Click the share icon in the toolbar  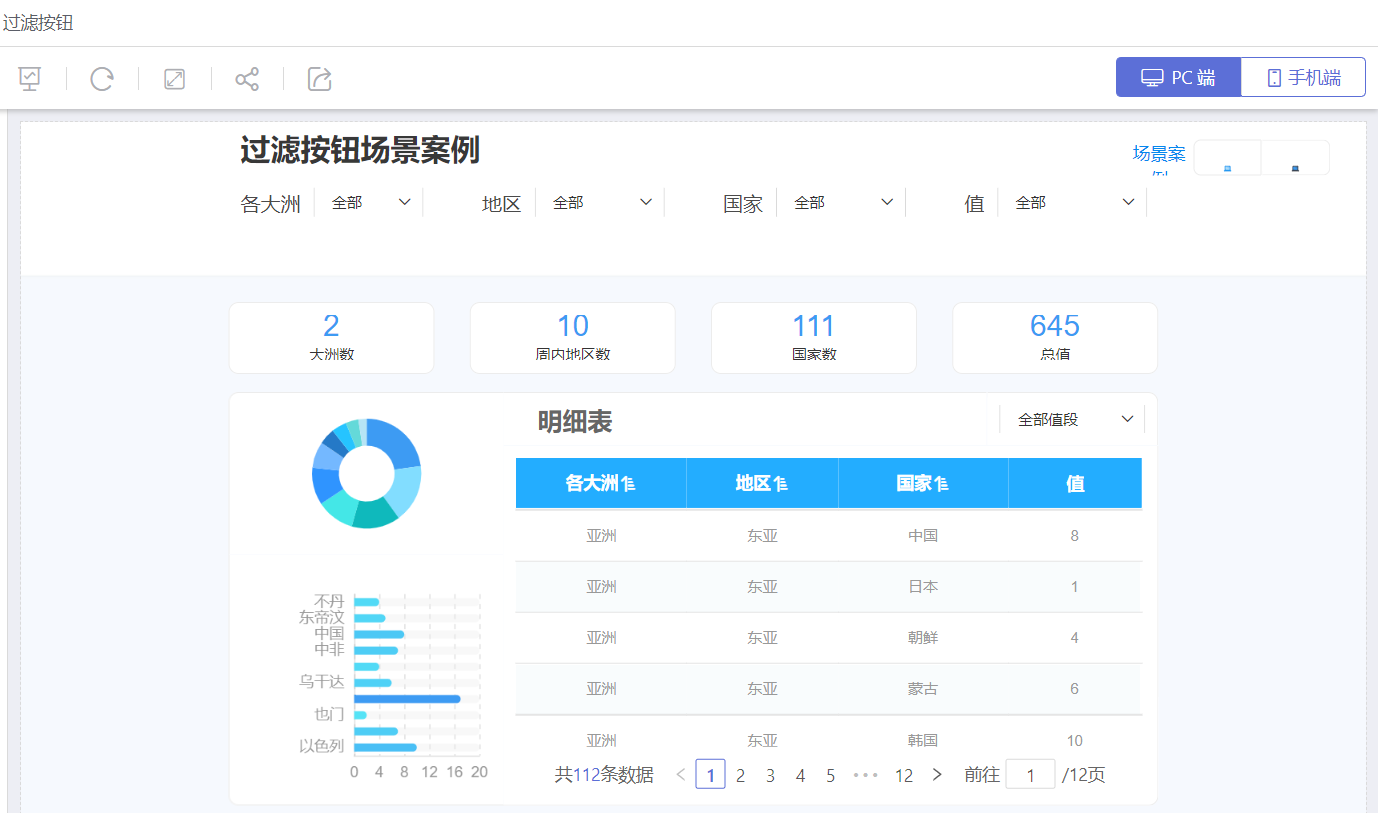[247, 79]
